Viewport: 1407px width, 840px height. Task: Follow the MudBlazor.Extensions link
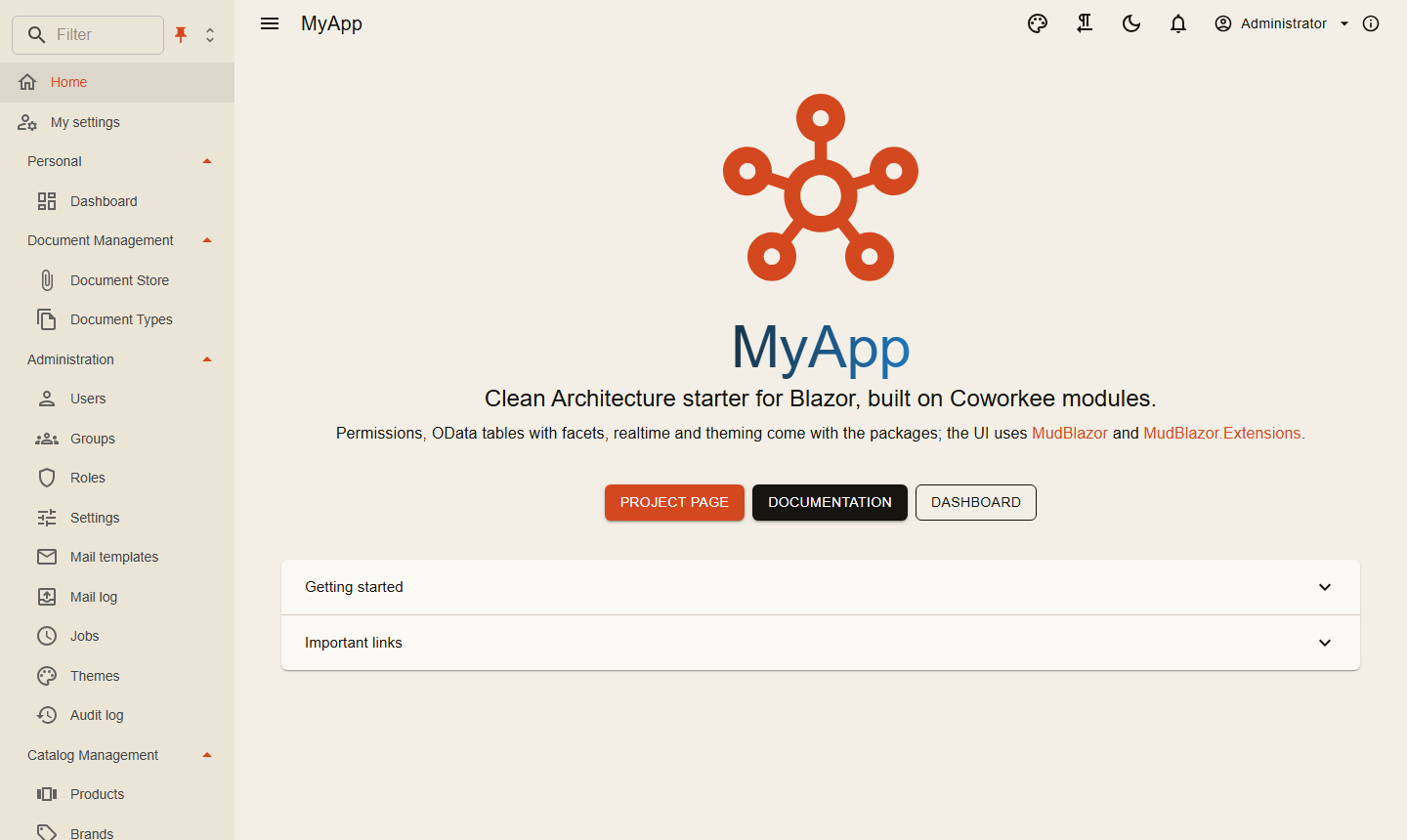pos(1222,433)
